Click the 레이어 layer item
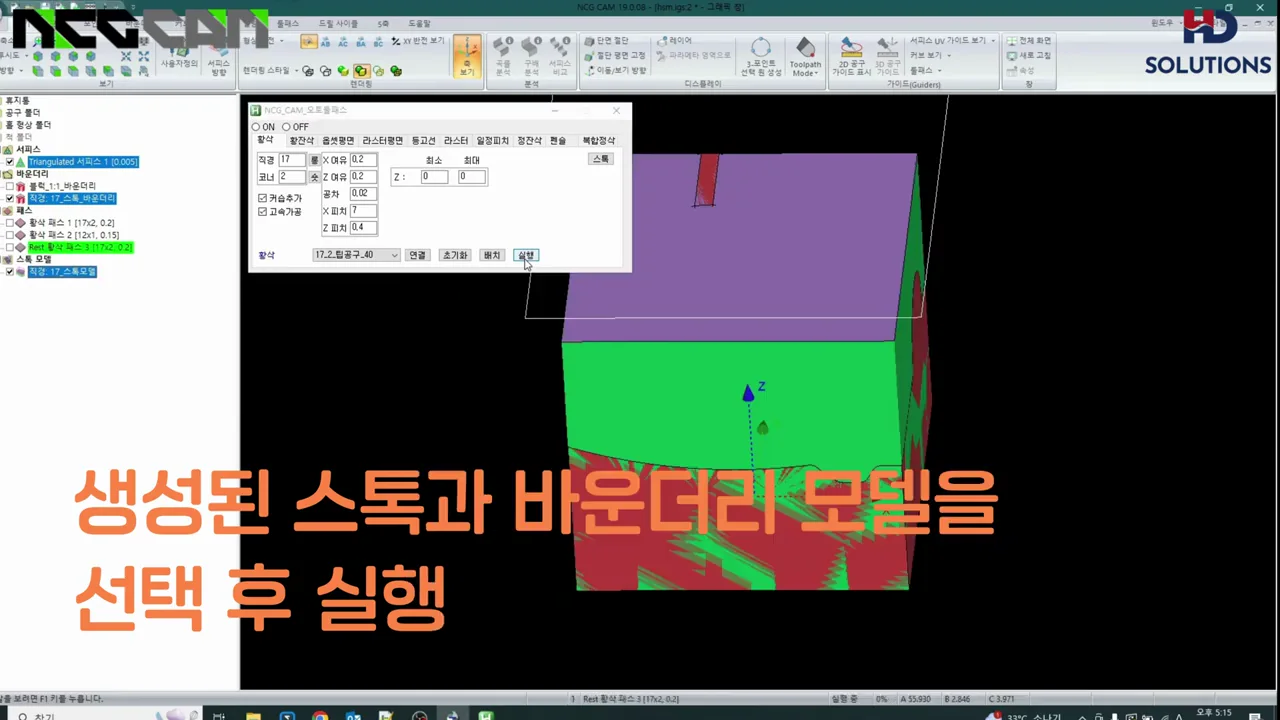 [673, 41]
